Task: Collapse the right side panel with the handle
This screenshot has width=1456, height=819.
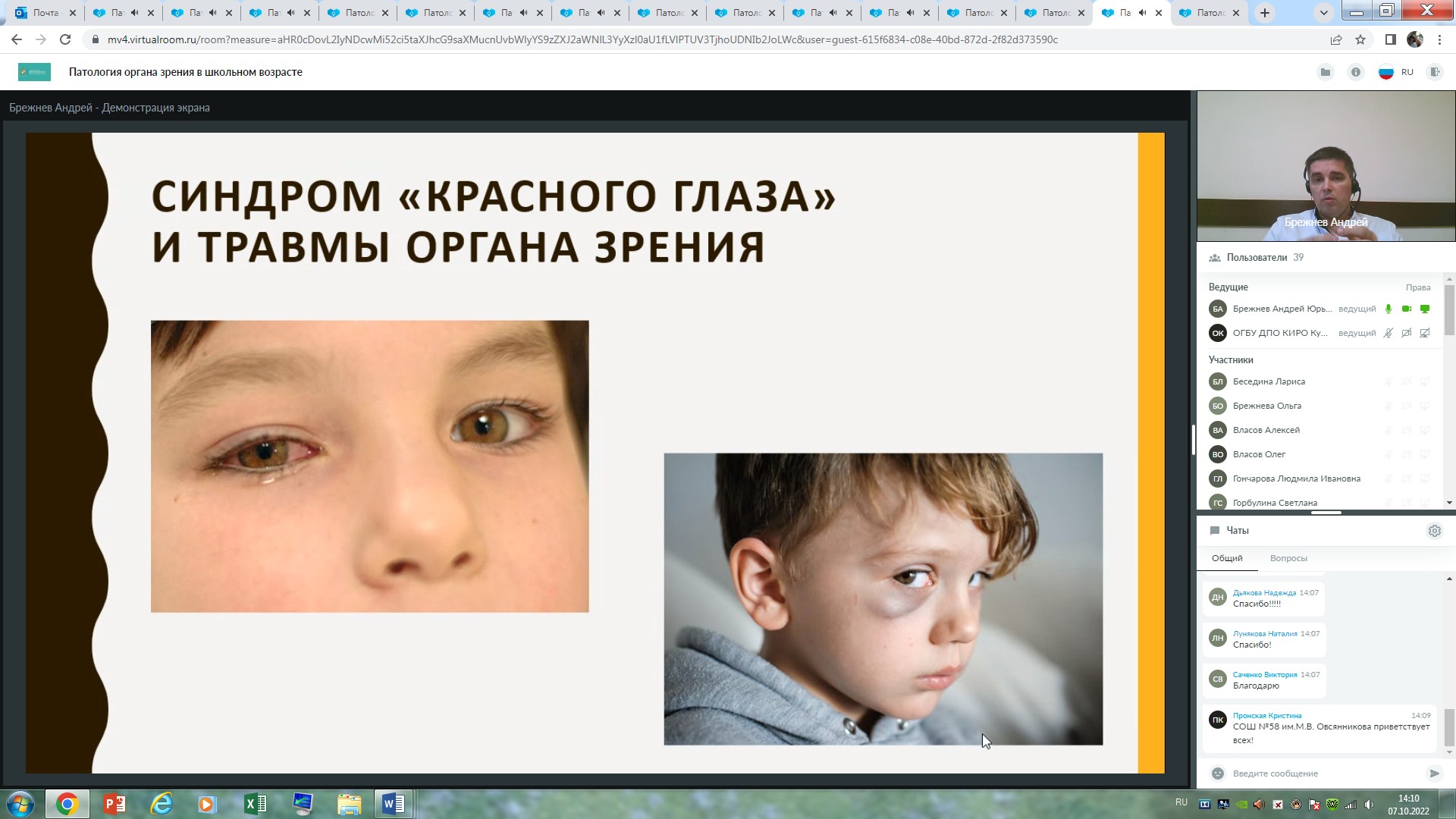Action: coord(1194,440)
